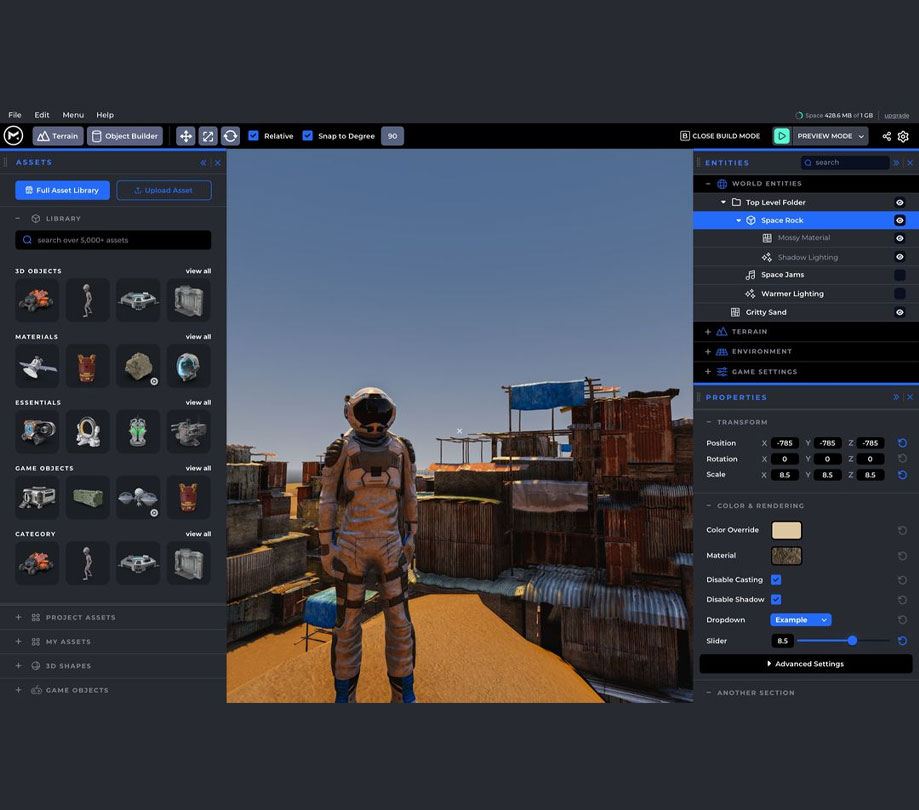
Task: Select the scale tool icon
Action: tap(208, 136)
